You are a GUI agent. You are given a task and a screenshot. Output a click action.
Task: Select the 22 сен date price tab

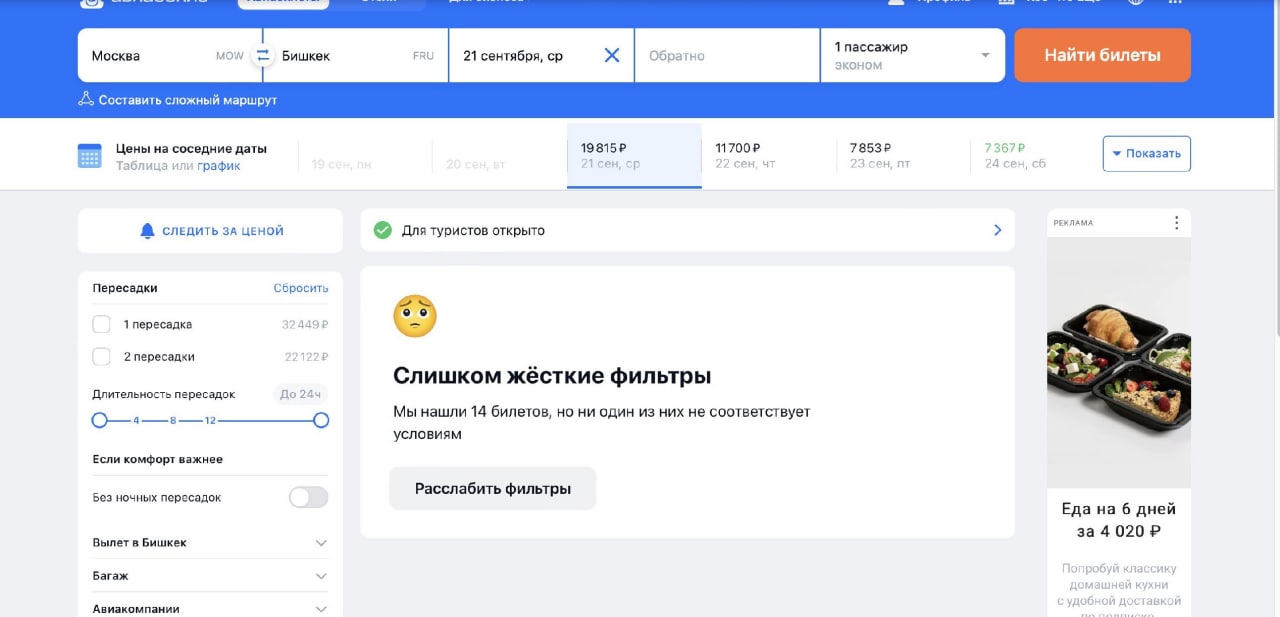[x=768, y=156]
